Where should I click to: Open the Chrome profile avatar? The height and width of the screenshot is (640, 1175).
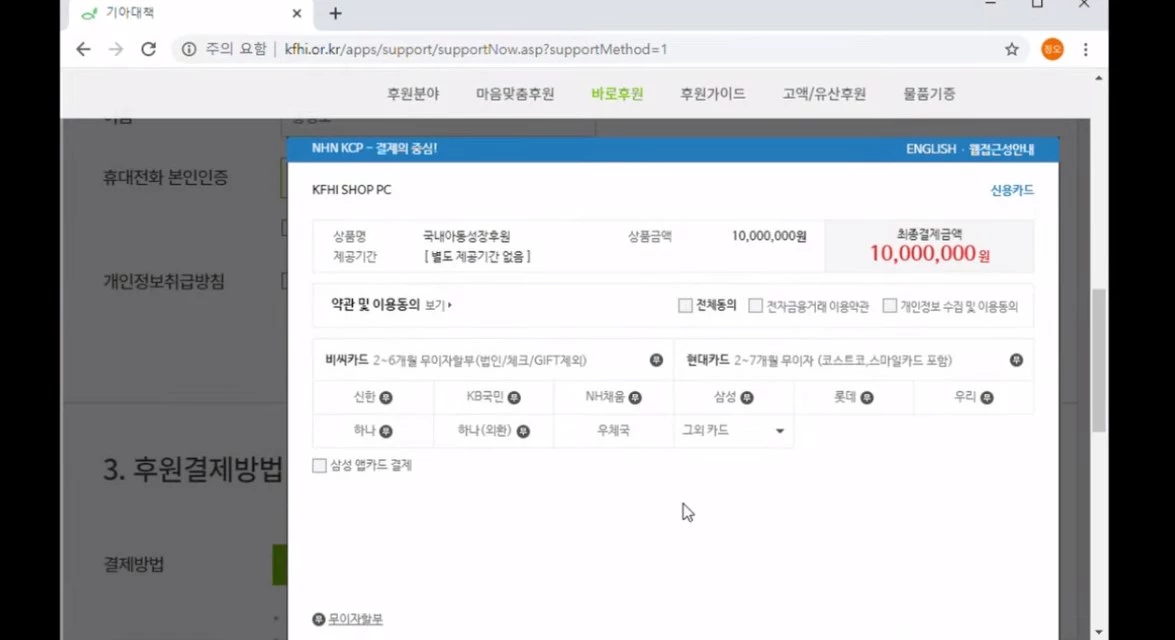coord(1052,49)
